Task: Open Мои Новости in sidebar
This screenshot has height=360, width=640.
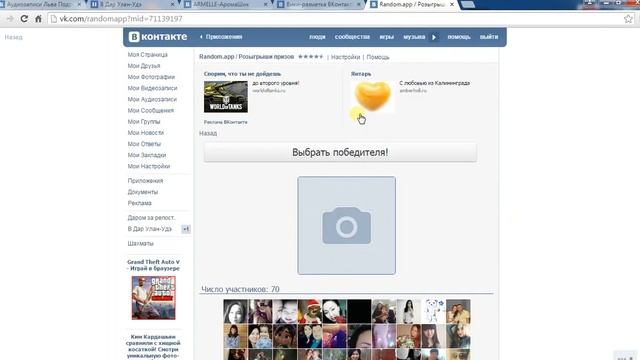Action: point(146,133)
